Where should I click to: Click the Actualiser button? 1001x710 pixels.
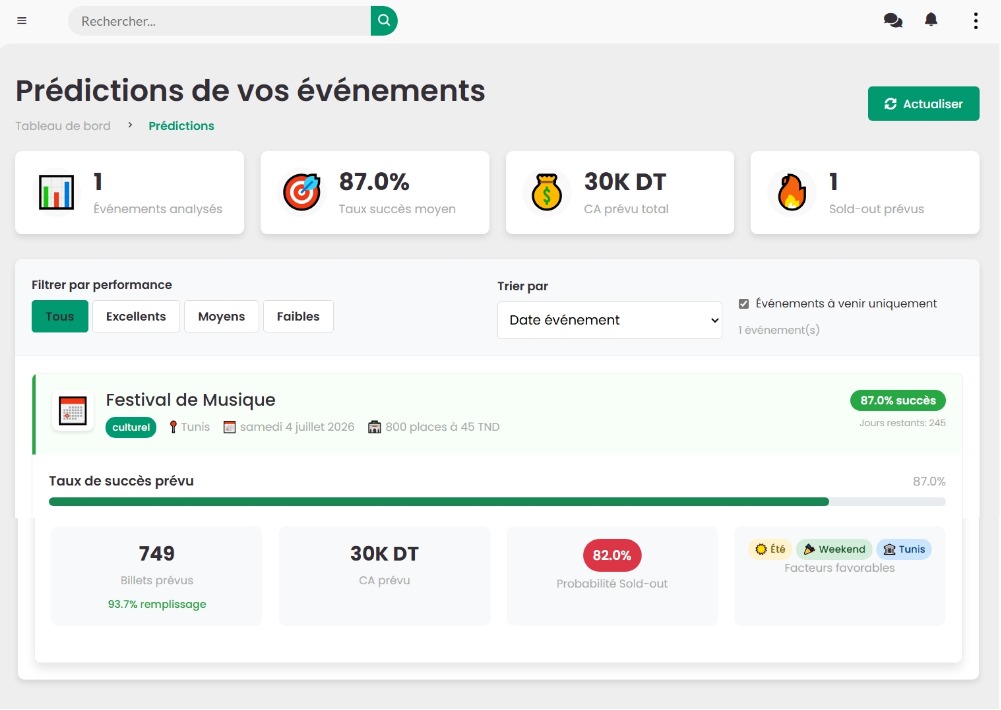click(x=923, y=103)
